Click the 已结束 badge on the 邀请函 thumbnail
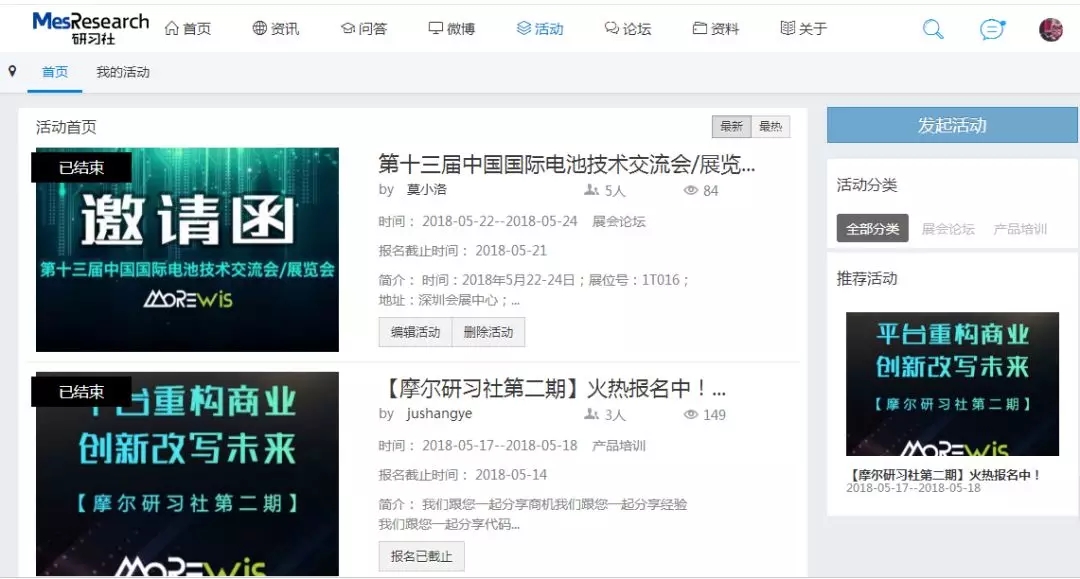Image resolution: width=1080 pixels, height=579 pixels. 81,167
